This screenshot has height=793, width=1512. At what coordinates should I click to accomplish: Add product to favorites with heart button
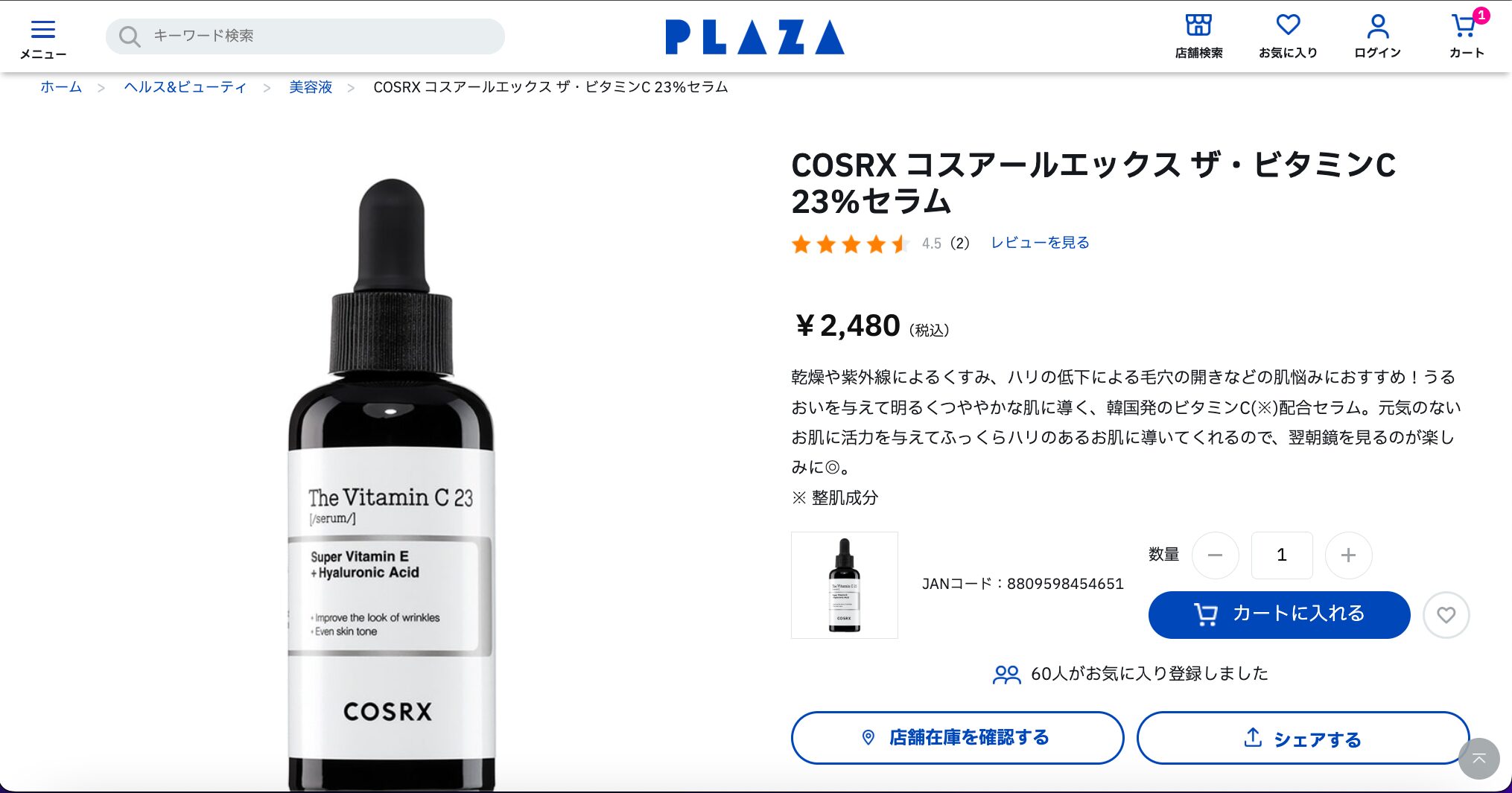tap(1446, 615)
